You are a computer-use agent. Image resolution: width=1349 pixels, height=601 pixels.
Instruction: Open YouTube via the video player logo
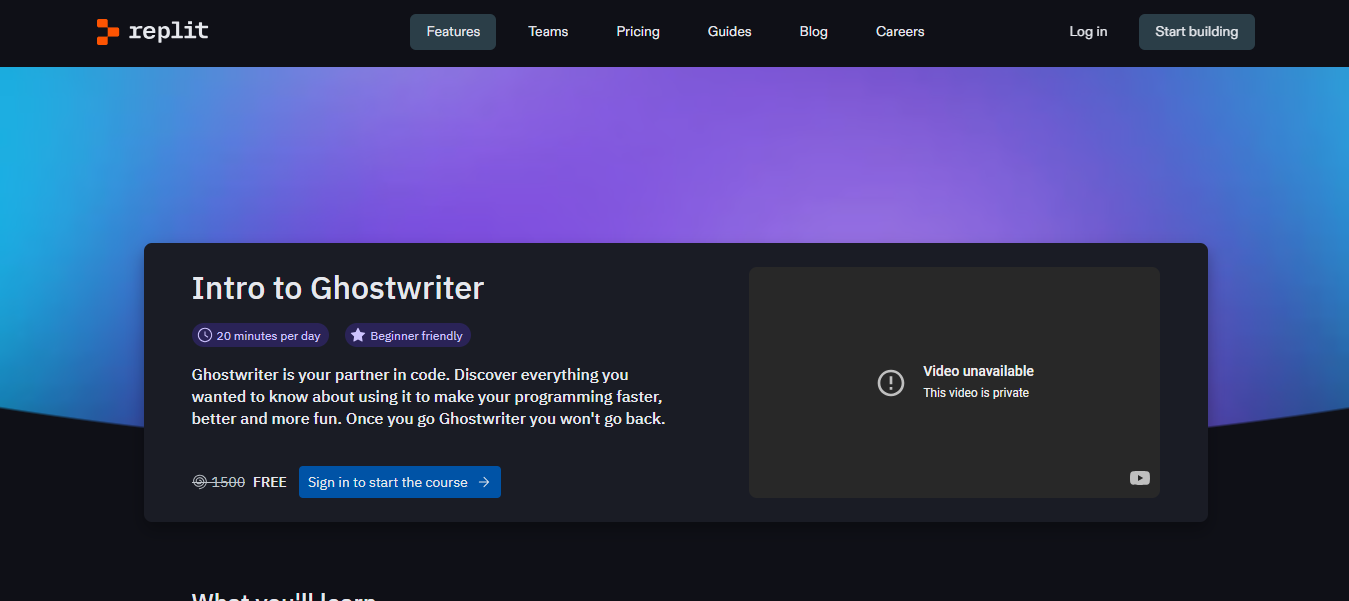tap(1140, 478)
